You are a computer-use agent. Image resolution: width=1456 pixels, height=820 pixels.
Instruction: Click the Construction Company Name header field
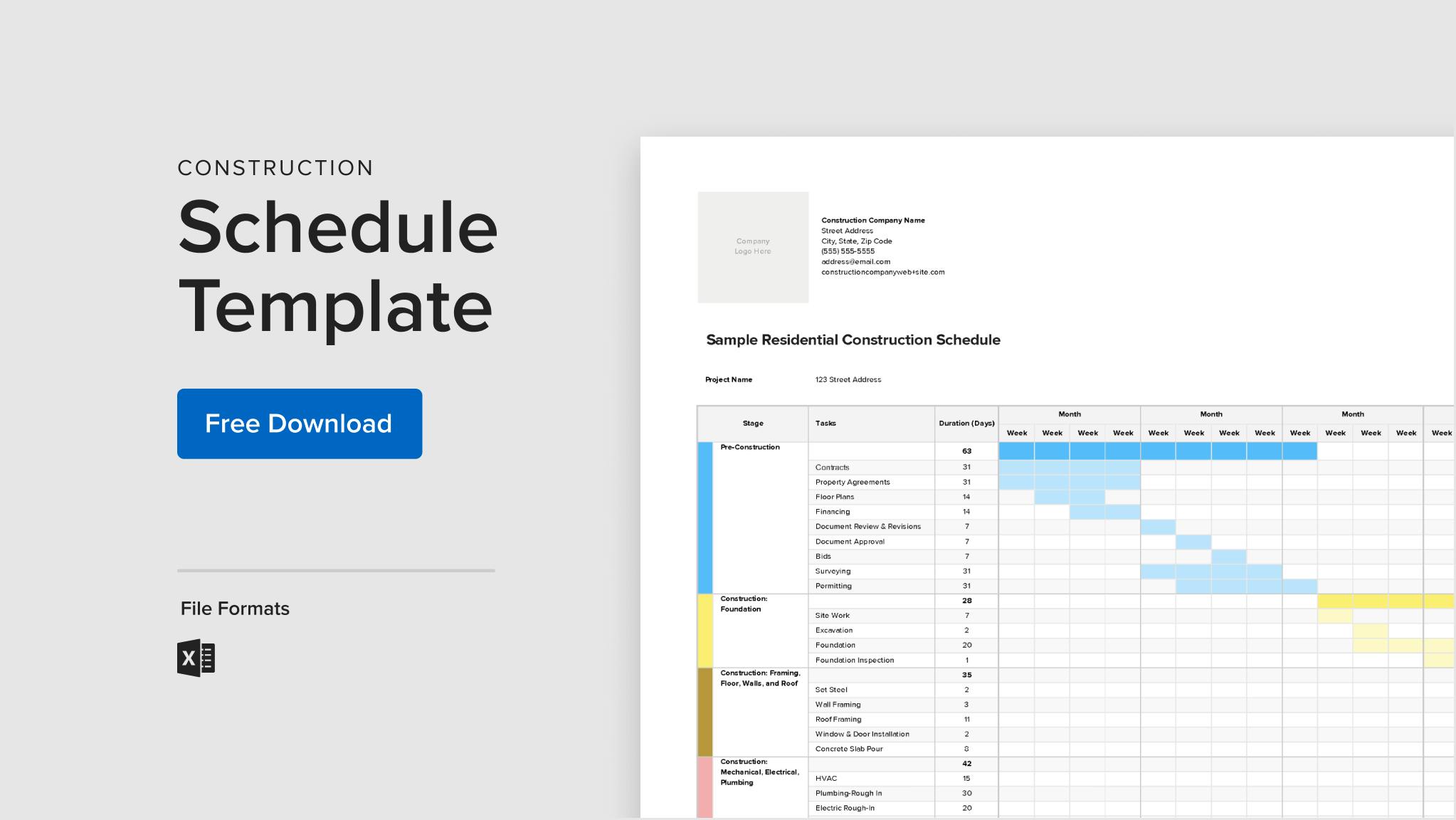click(873, 220)
